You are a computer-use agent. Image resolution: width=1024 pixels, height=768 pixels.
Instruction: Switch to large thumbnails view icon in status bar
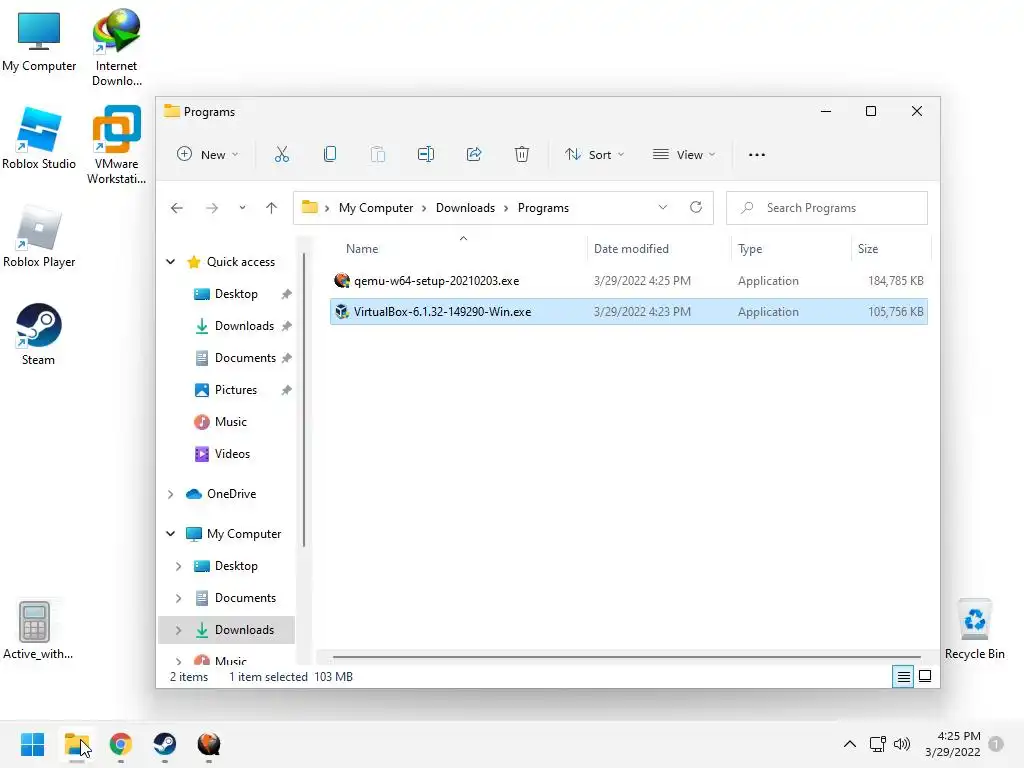coord(925,676)
